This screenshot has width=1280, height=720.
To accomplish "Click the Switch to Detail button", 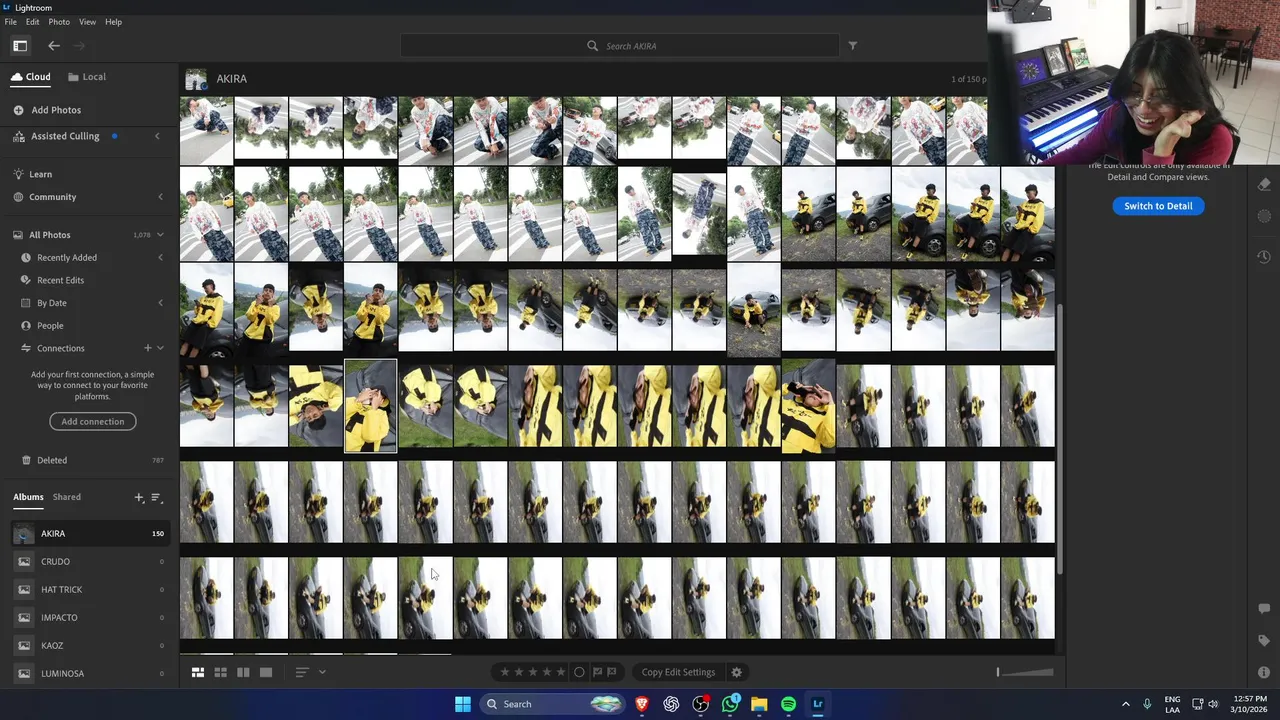I will [1158, 206].
